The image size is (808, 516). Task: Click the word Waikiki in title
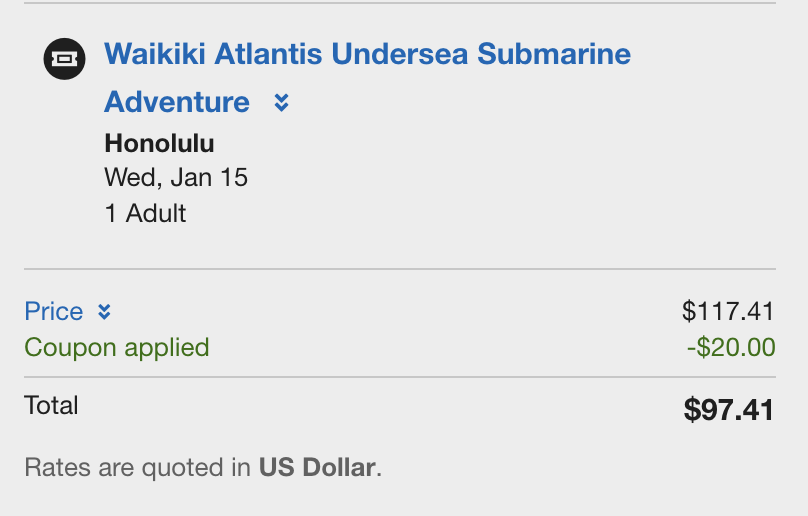pos(155,54)
